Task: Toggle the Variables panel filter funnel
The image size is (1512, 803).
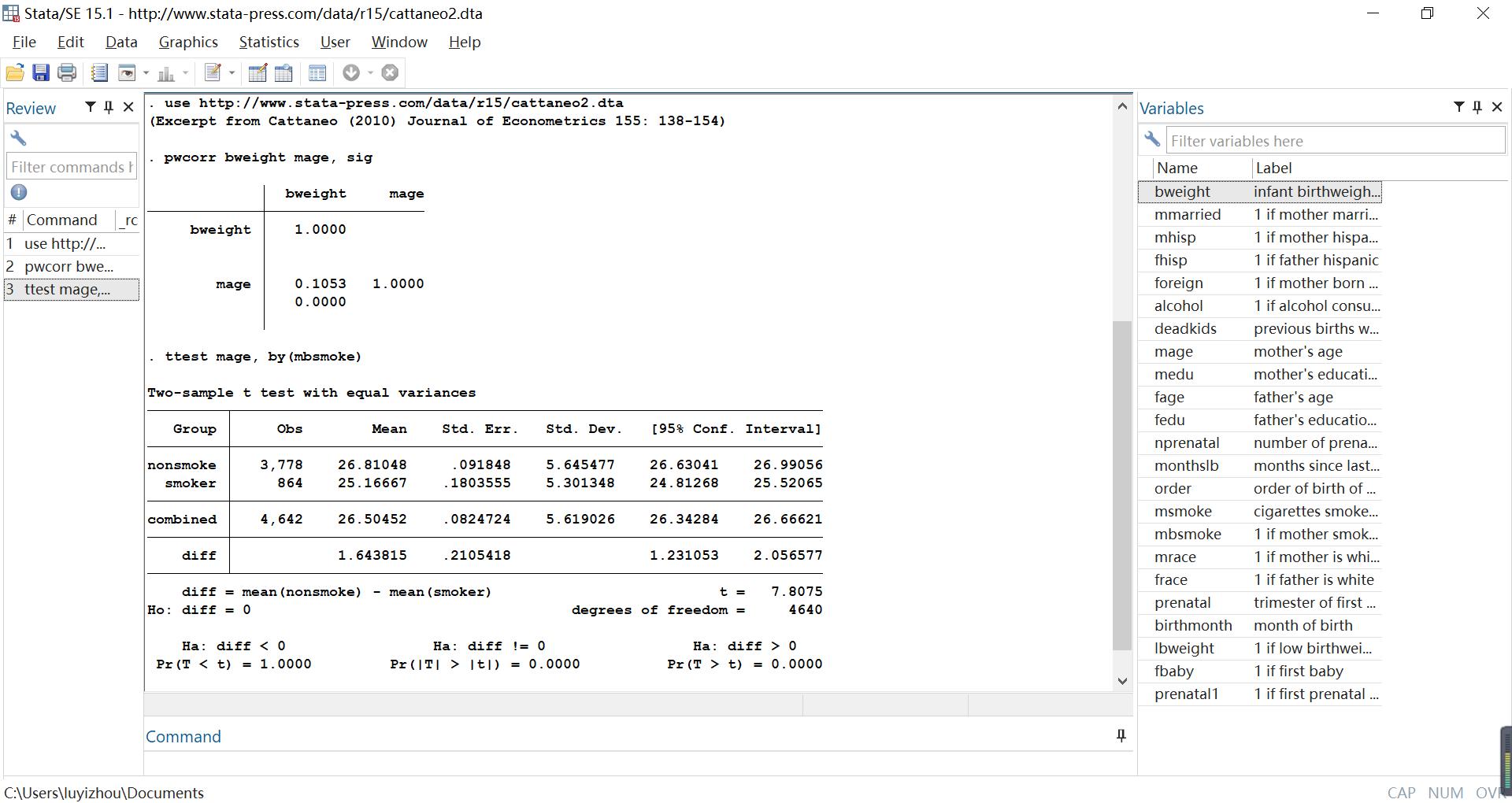Action: tap(1459, 107)
